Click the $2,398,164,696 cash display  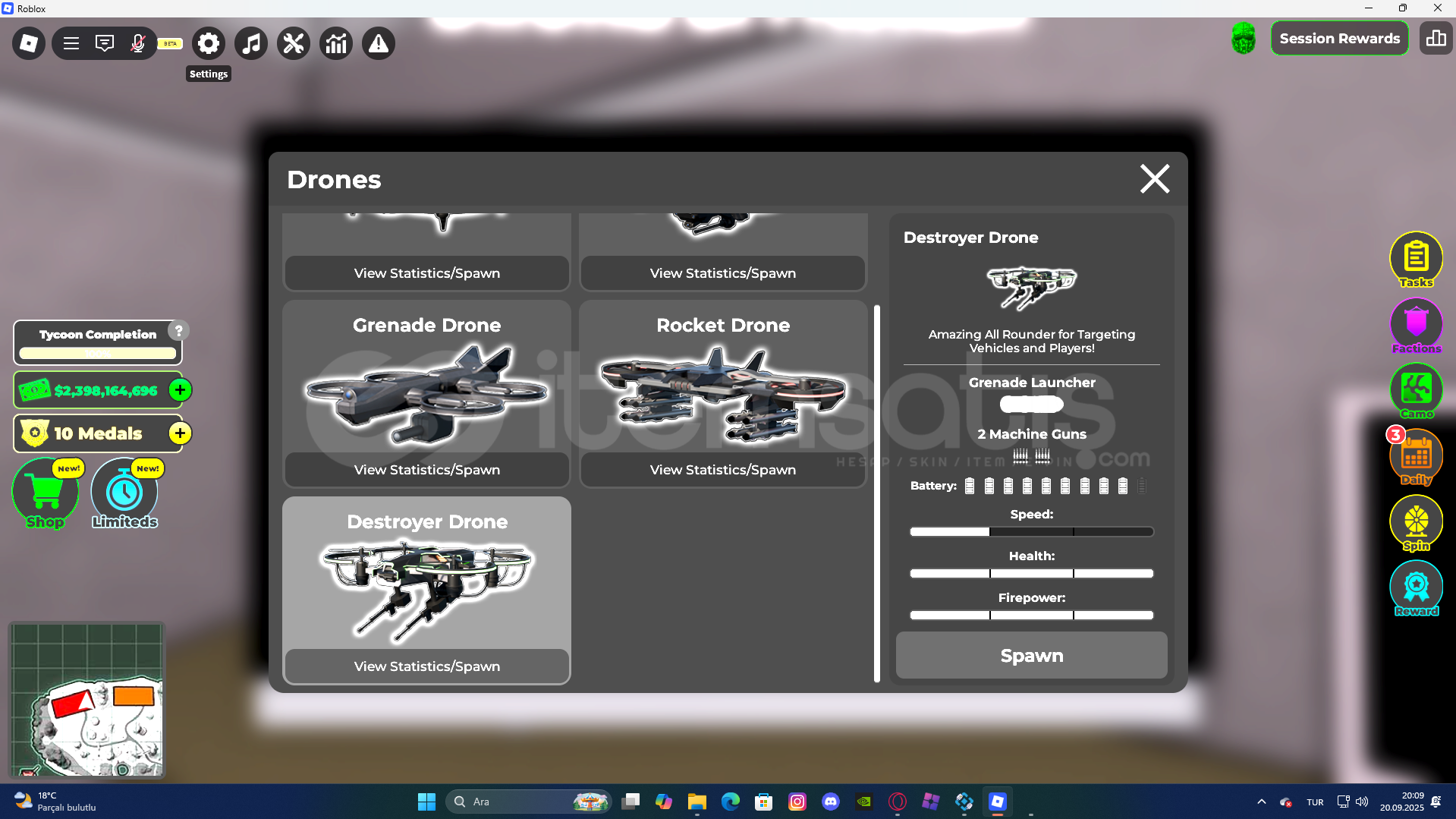point(98,390)
